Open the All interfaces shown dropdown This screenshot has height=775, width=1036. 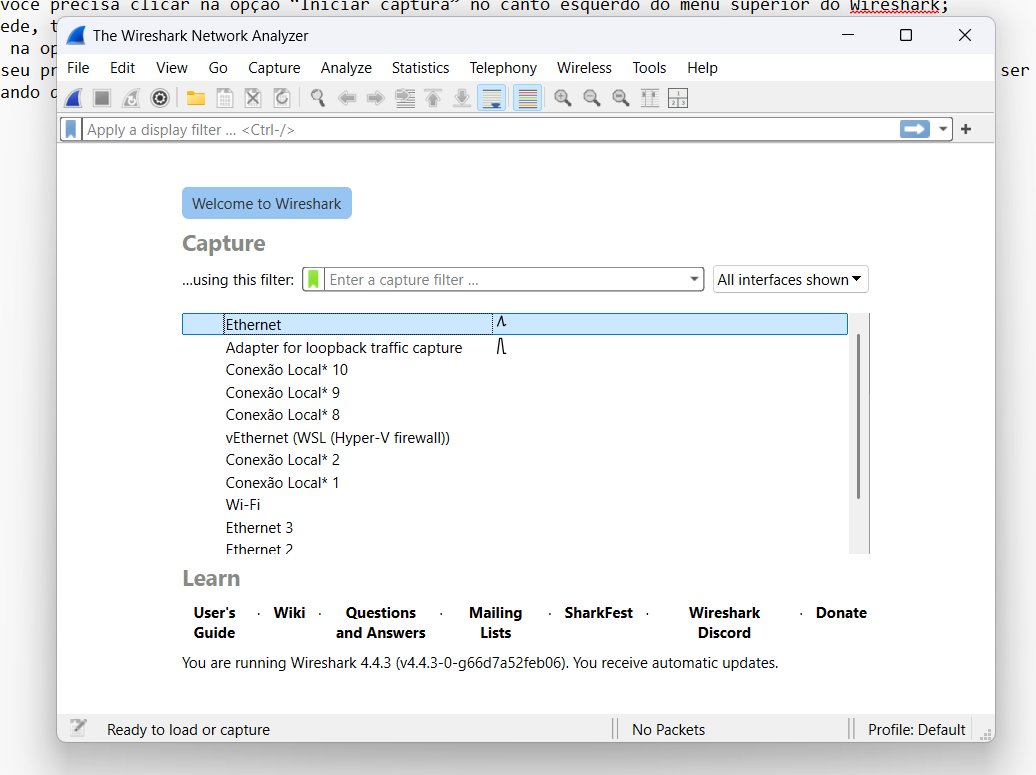[790, 280]
